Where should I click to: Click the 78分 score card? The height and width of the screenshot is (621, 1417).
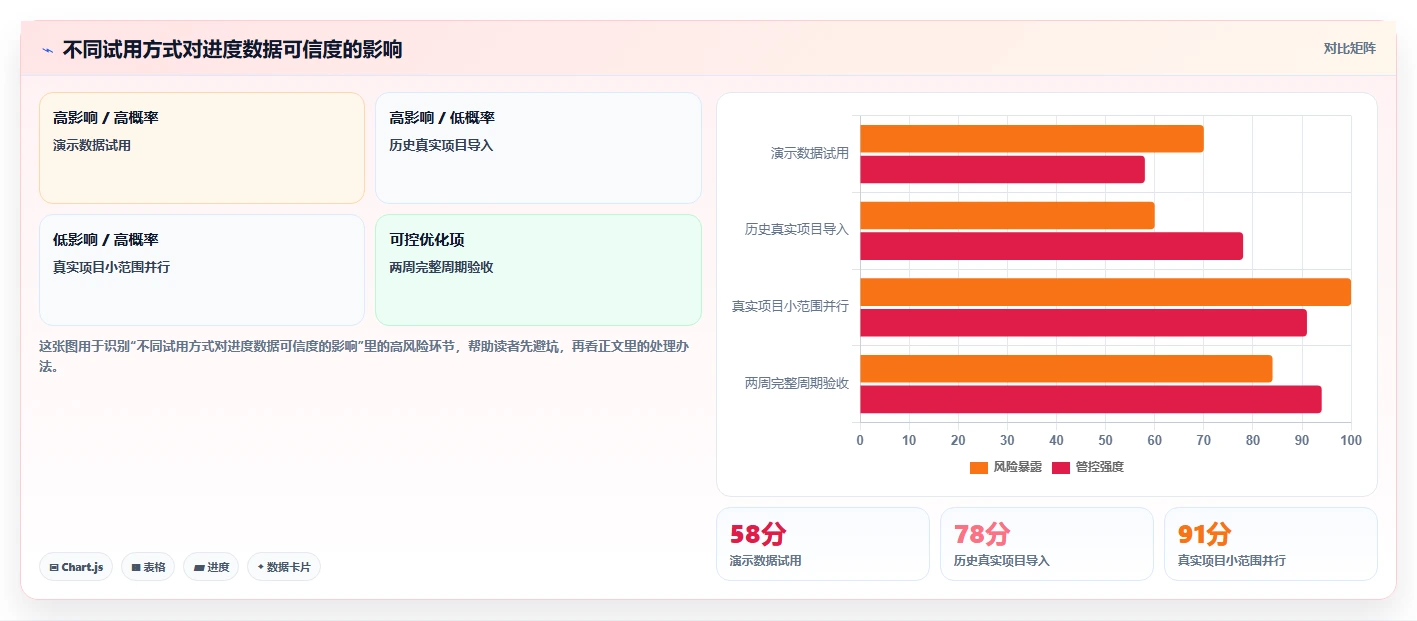(1047, 544)
